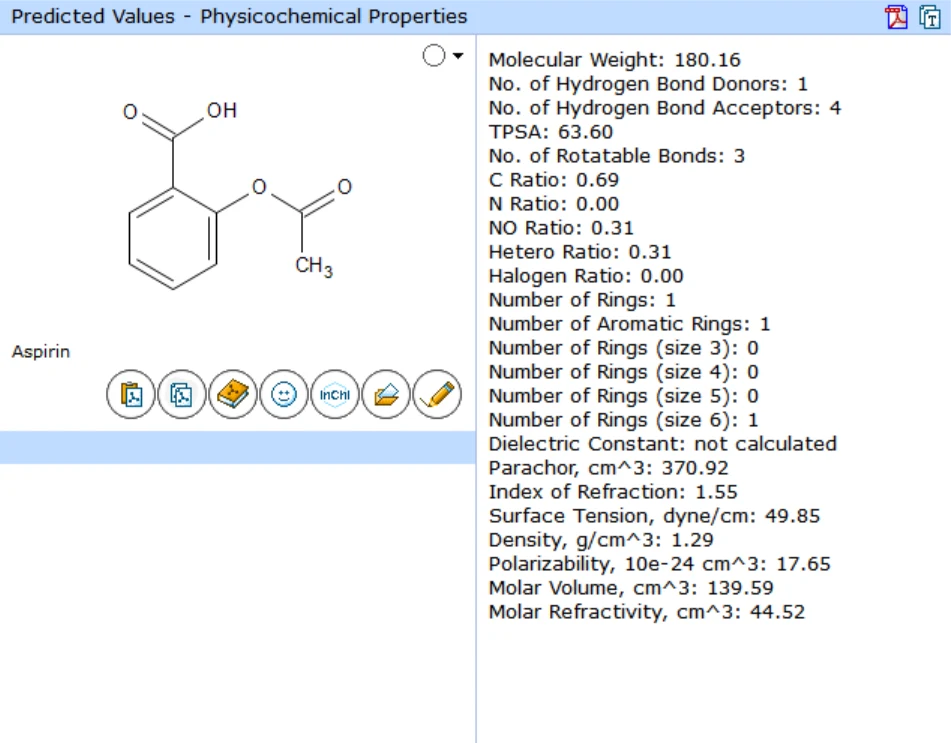Copy results as text icon
The width and height of the screenshot is (951, 743).
[930, 16]
